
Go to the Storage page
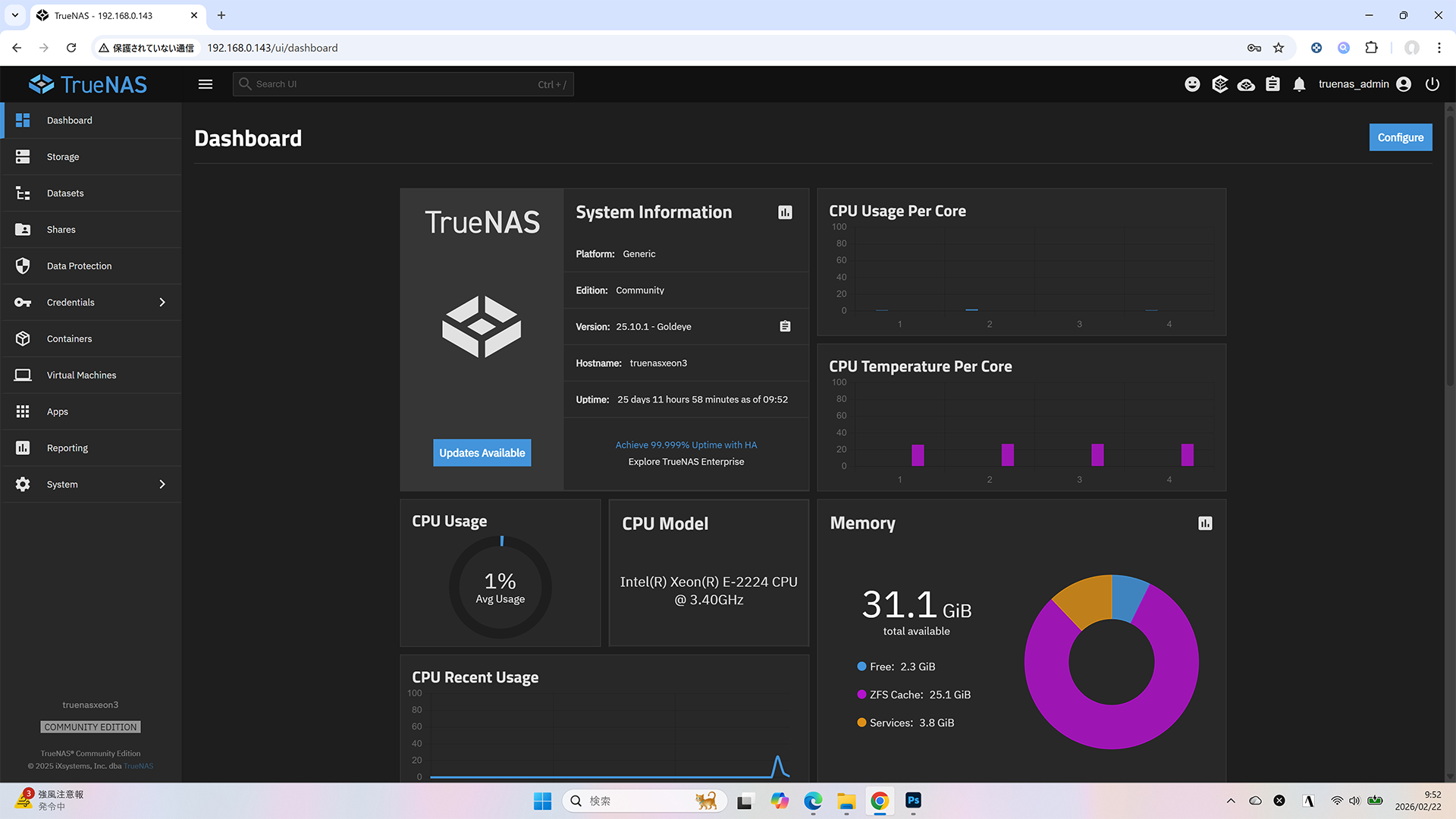[63, 157]
